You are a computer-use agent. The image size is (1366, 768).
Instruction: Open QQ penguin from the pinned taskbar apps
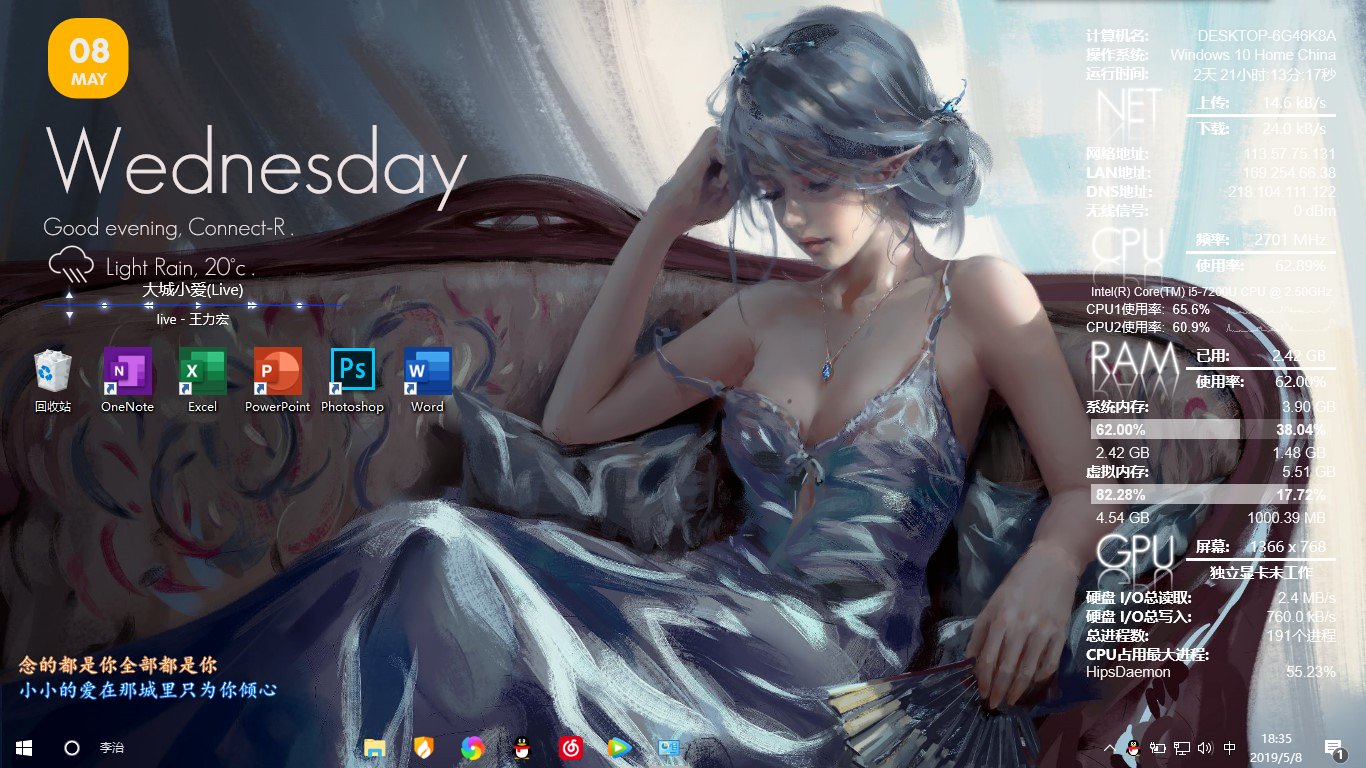click(x=521, y=747)
